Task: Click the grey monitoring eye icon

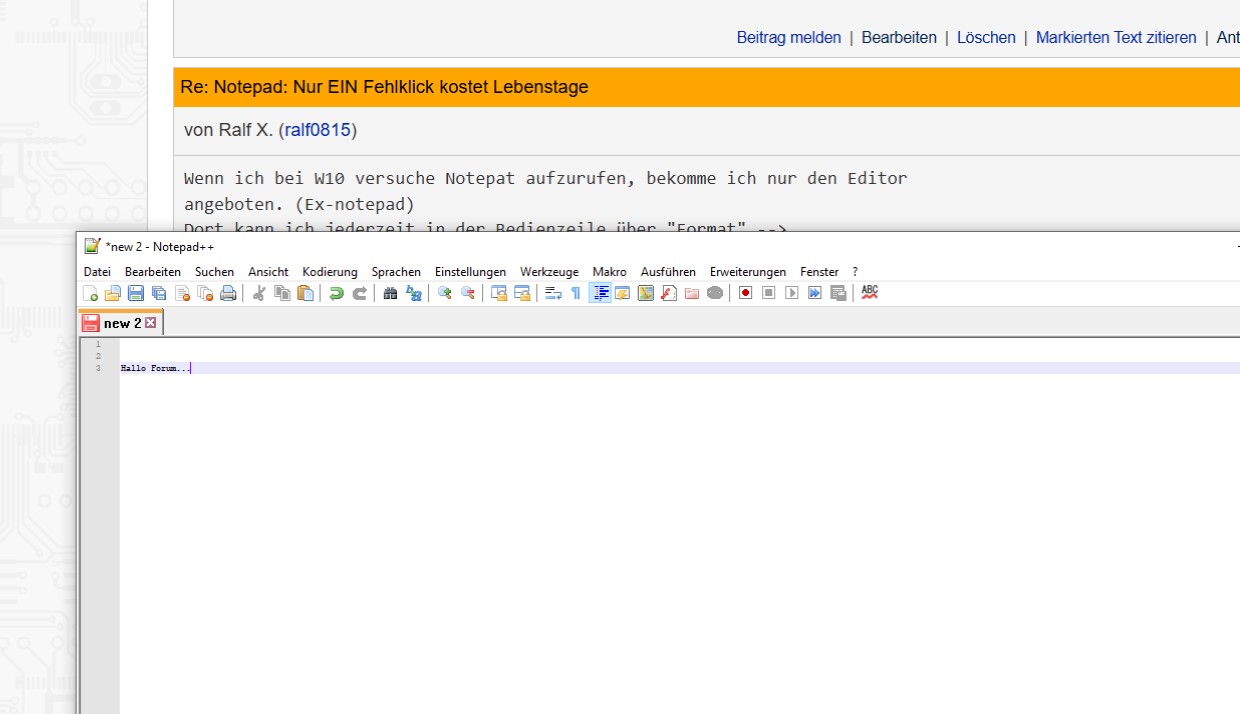Action: coord(714,293)
